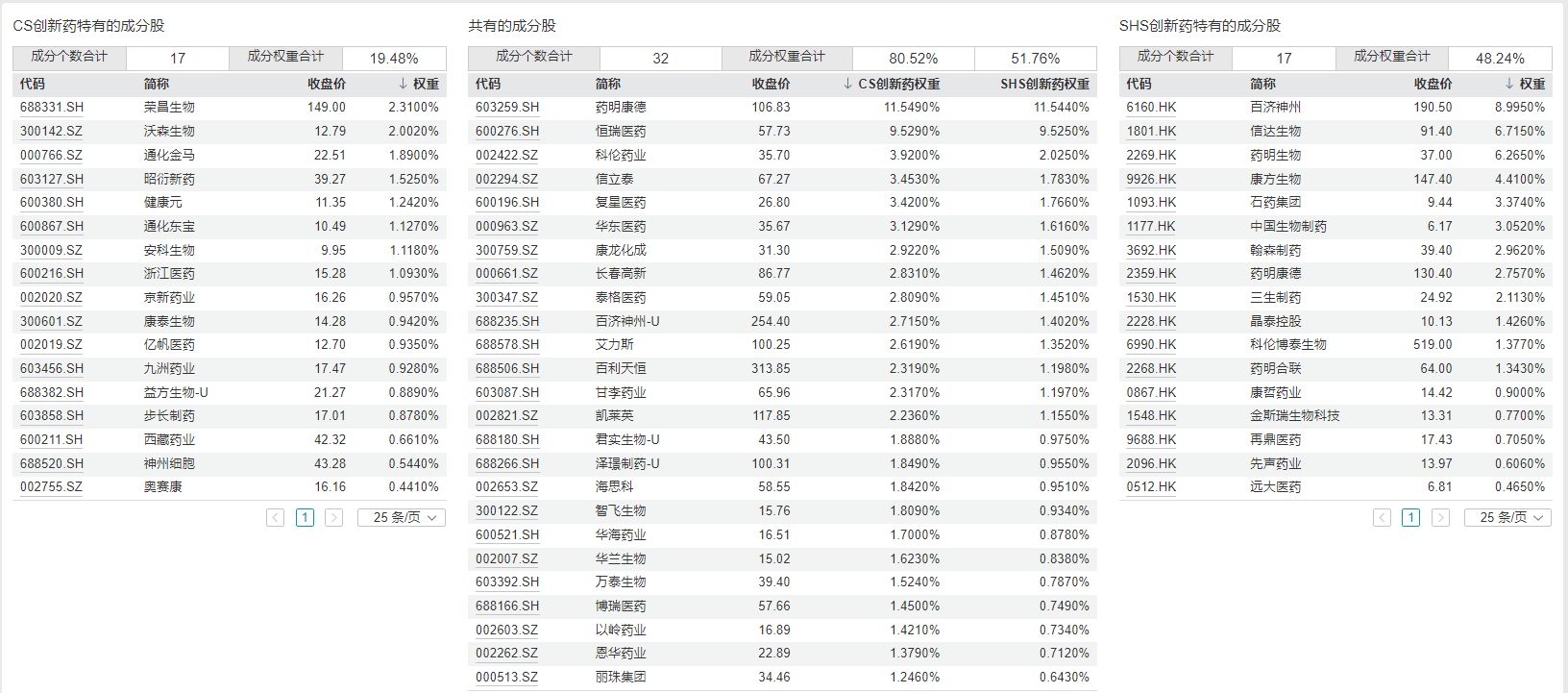Open stock code 300142.SZ
This screenshot has height=693, width=1568.
pyautogui.click(x=52, y=131)
